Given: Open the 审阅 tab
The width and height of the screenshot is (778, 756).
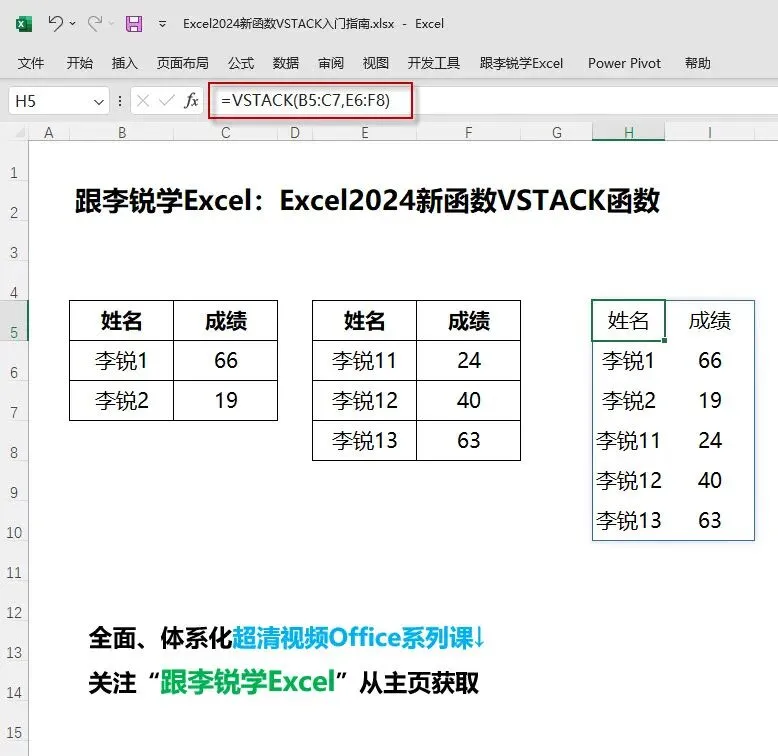Looking at the screenshot, I should point(331,63).
